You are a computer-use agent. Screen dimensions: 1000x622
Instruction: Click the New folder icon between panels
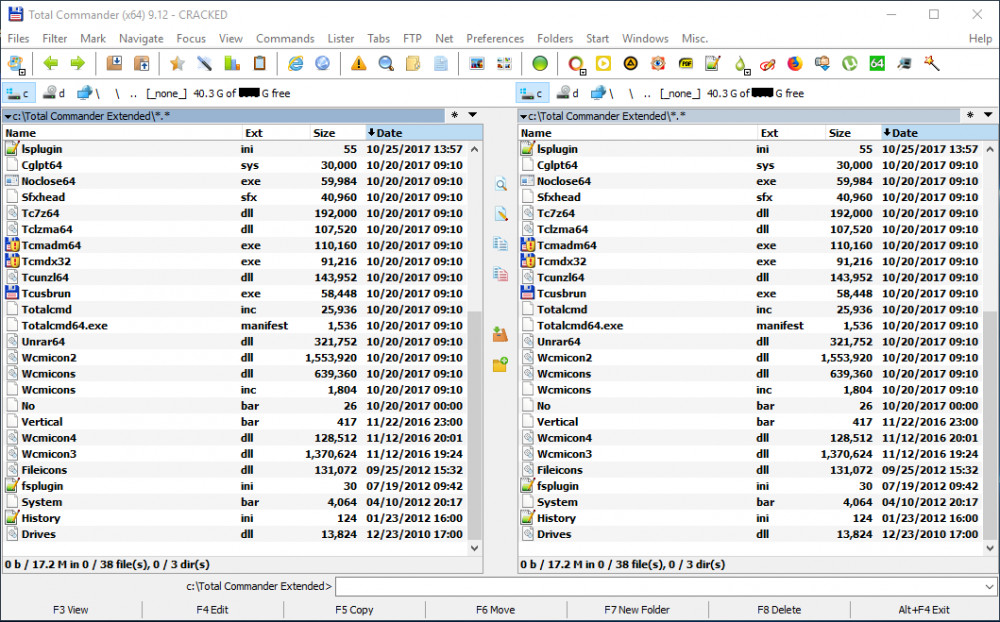pos(499,365)
